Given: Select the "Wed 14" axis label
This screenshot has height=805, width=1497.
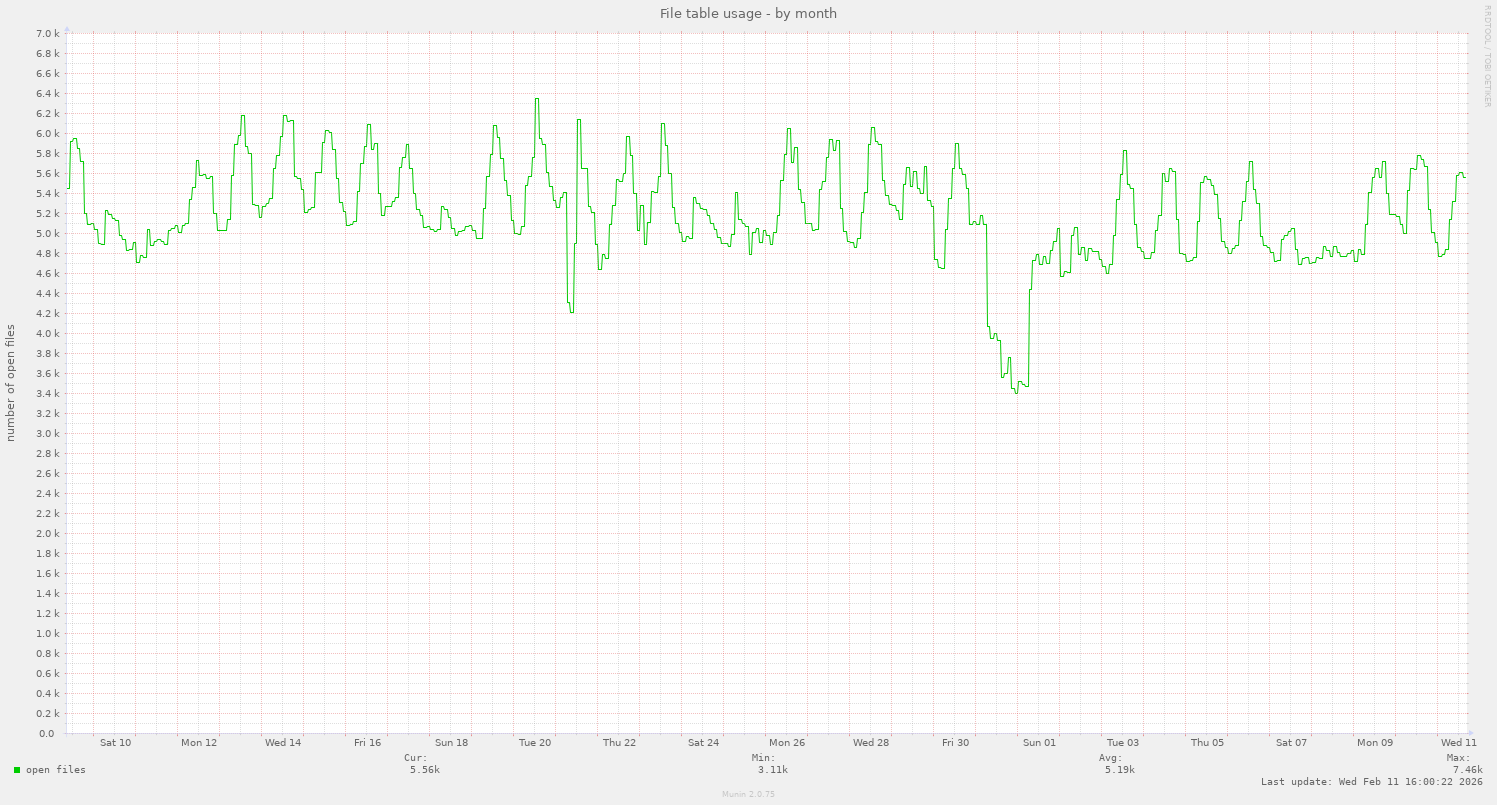Looking at the screenshot, I should click(x=283, y=743).
